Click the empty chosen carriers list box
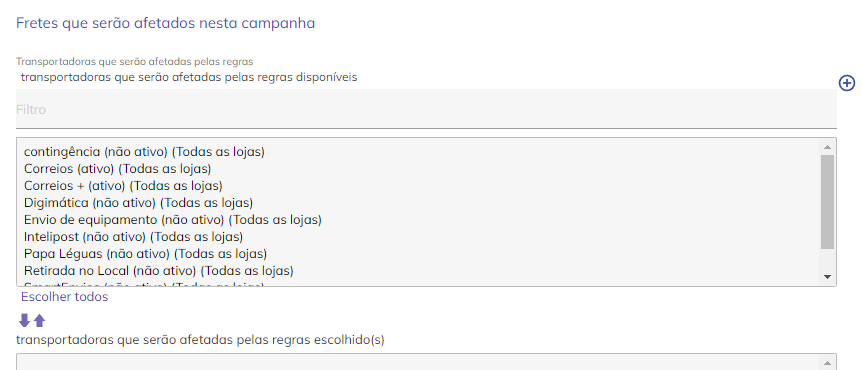This screenshot has height=370, width=862. tap(426, 362)
